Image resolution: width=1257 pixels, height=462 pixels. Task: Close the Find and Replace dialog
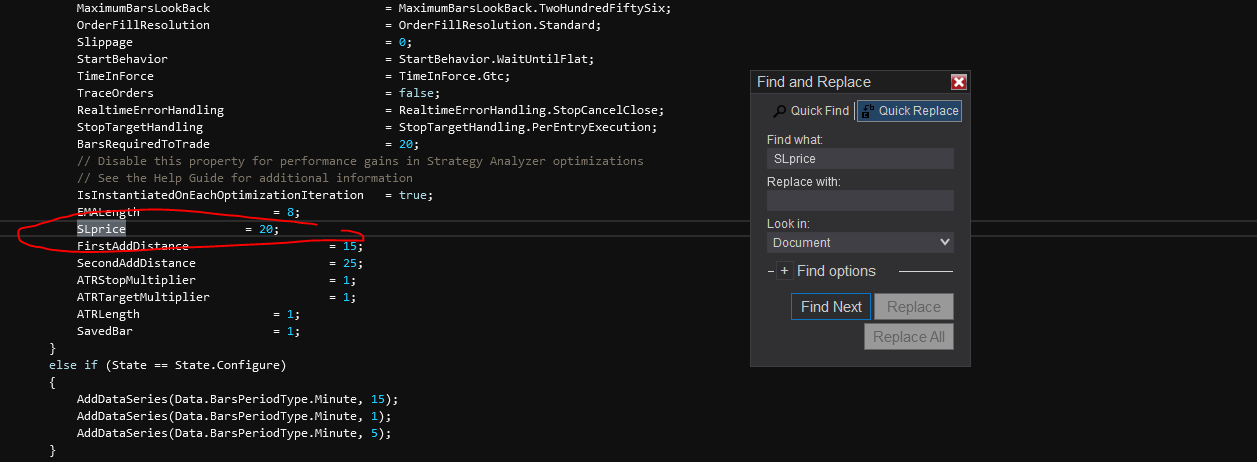coord(958,82)
